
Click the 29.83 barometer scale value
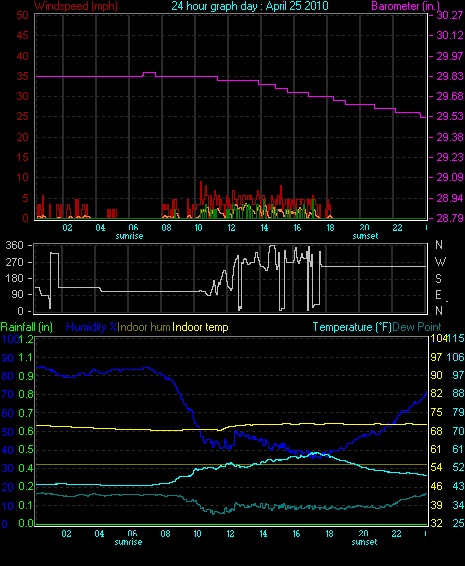(x=450, y=76)
